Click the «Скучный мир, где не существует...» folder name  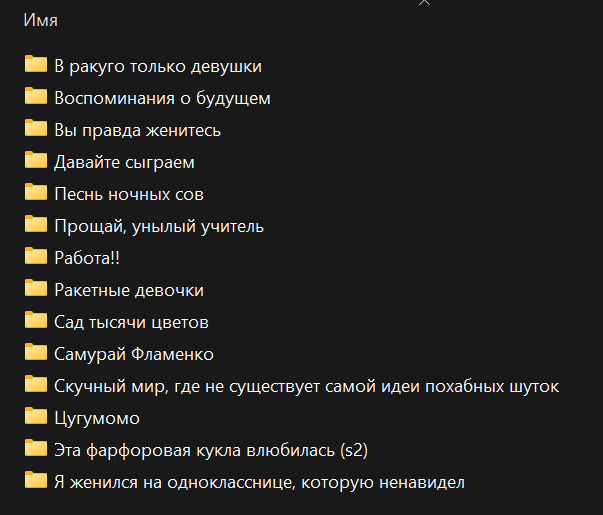point(306,386)
